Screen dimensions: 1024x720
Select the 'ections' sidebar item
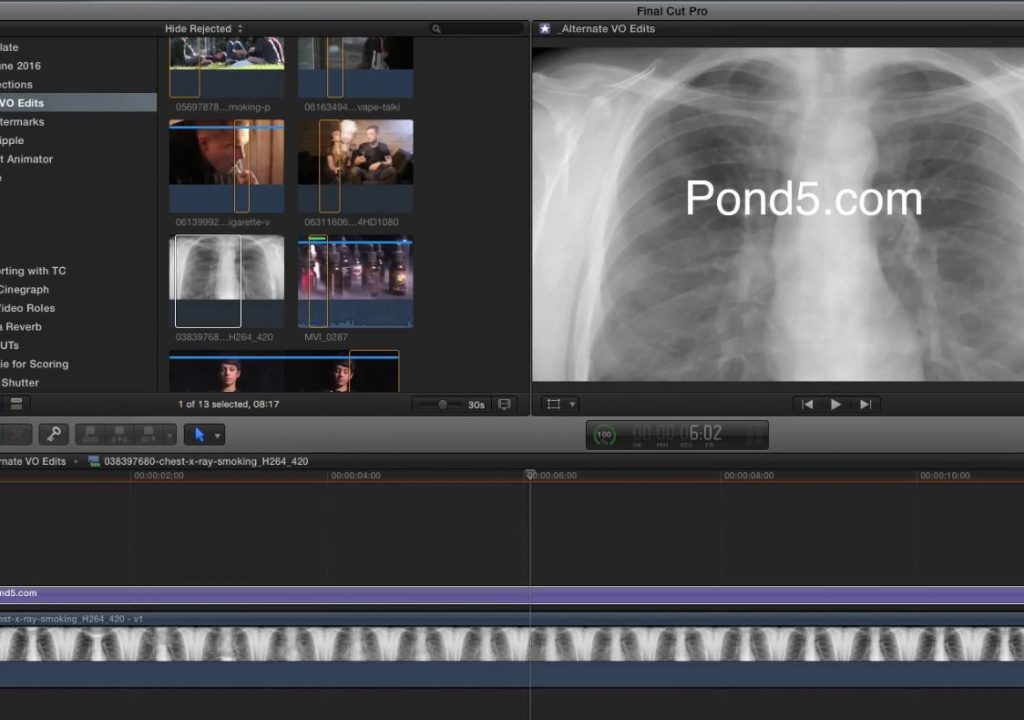16,84
